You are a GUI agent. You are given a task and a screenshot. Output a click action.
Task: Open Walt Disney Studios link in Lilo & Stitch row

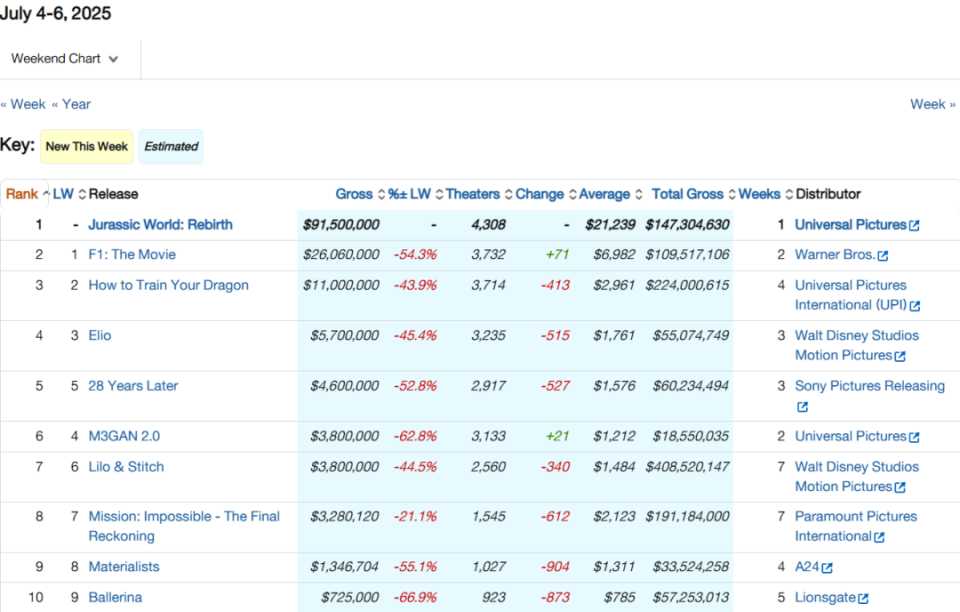(x=857, y=476)
